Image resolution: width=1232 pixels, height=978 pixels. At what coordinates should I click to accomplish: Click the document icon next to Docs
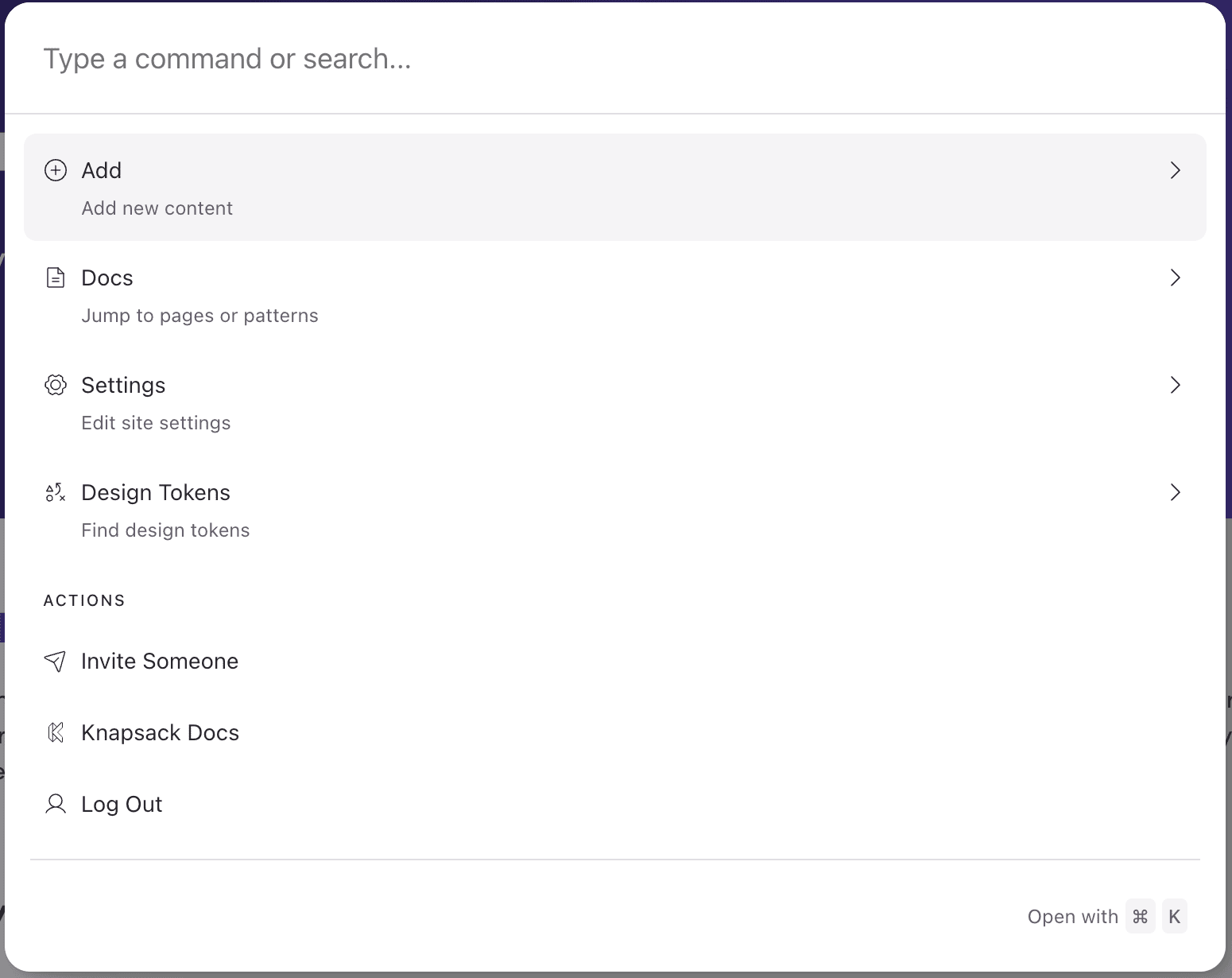[56, 277]
